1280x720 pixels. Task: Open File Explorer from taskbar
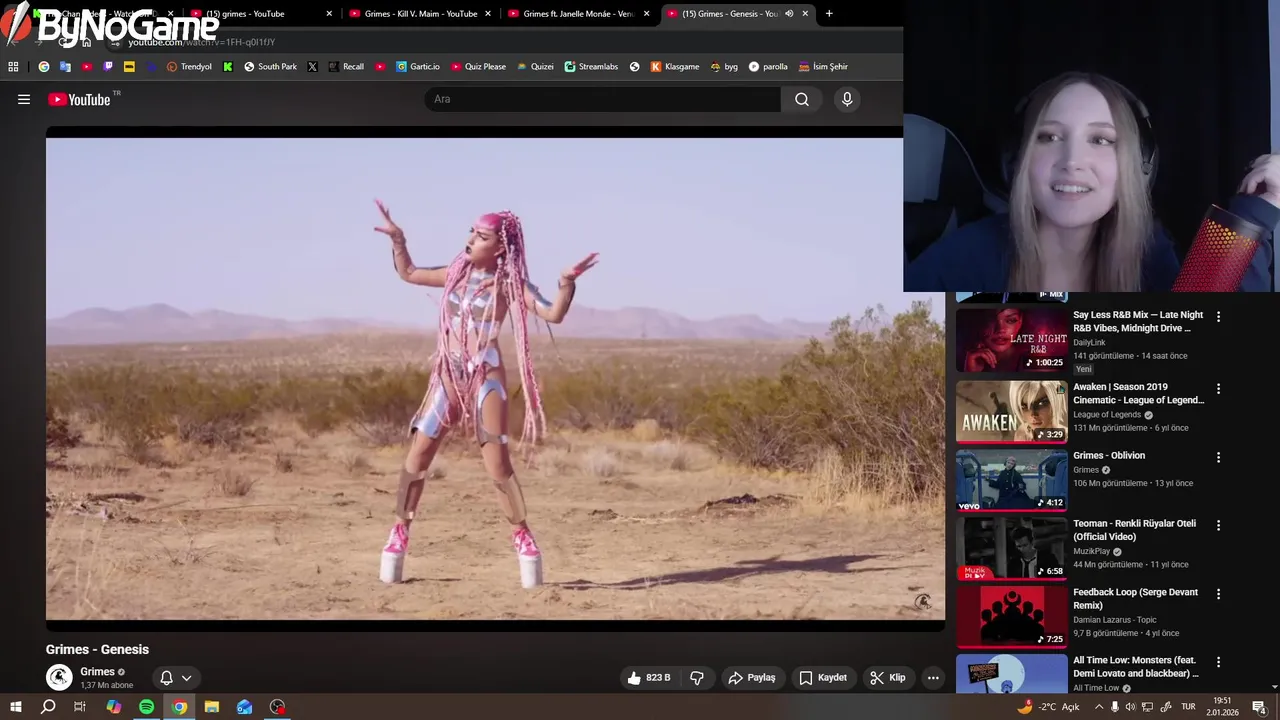click(x=212, y=707)
